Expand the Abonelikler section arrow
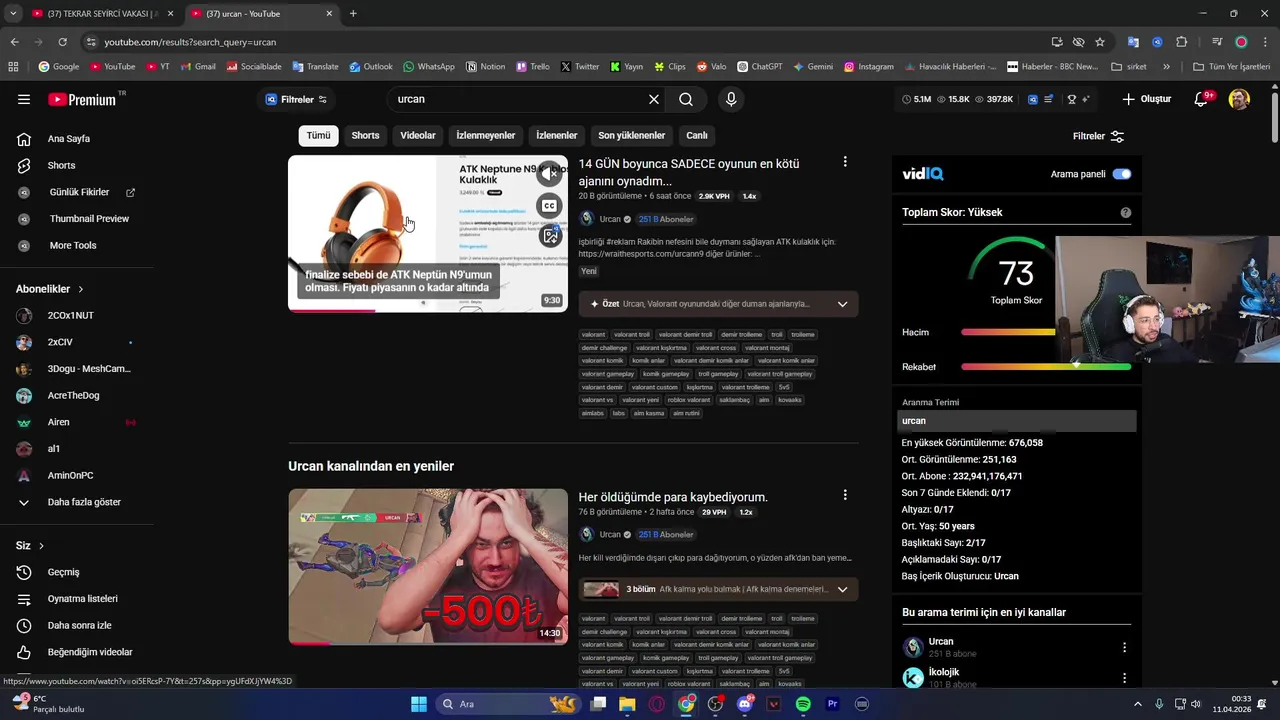The height and width of the screenshot is (720, 1280). 80,289
